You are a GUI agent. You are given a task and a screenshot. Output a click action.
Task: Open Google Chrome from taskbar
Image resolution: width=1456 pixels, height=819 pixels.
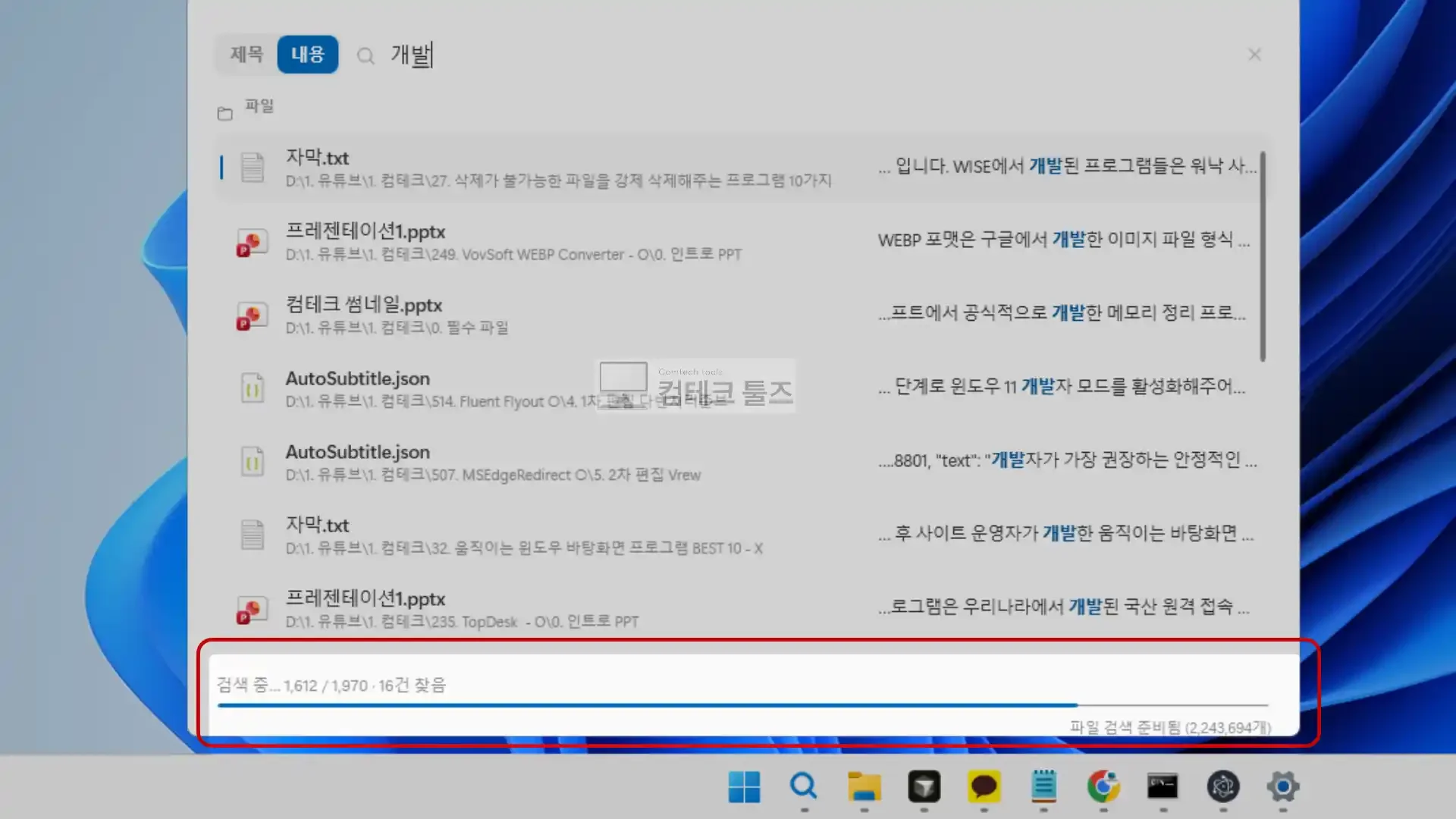pos(1103,787)
